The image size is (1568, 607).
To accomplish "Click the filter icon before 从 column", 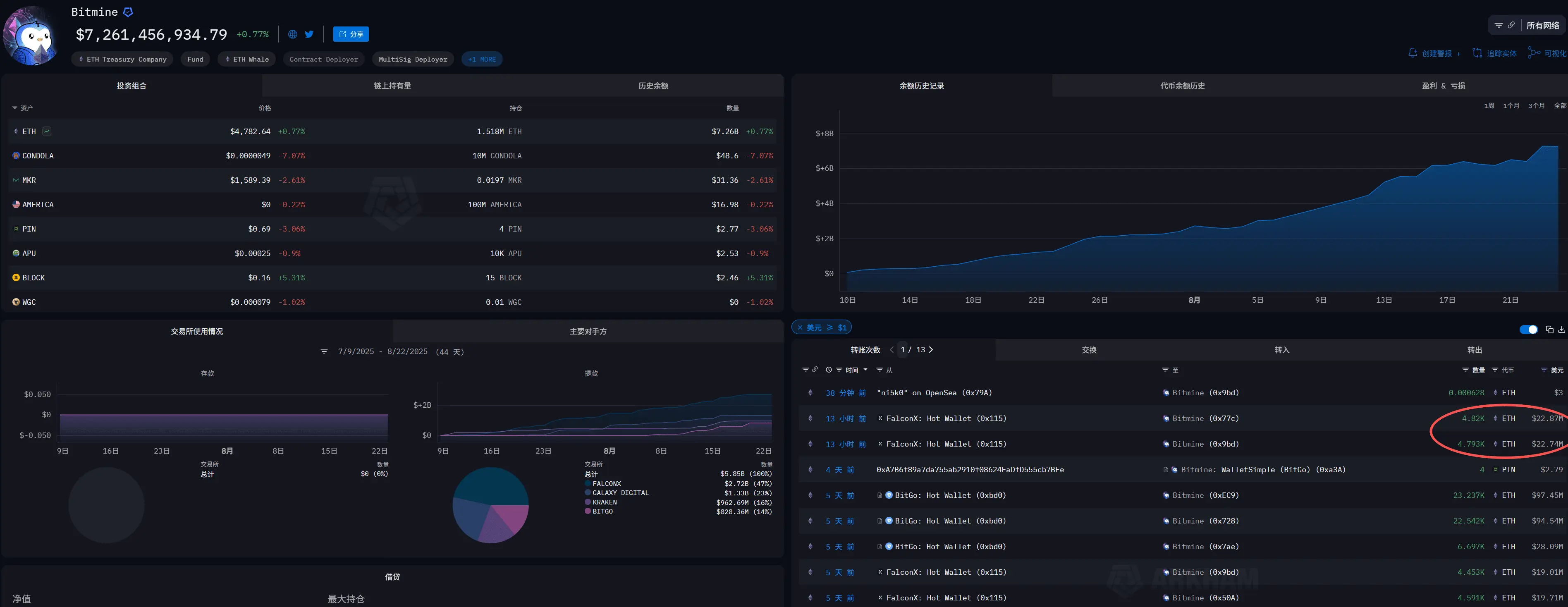I will [x=879, y=370].
